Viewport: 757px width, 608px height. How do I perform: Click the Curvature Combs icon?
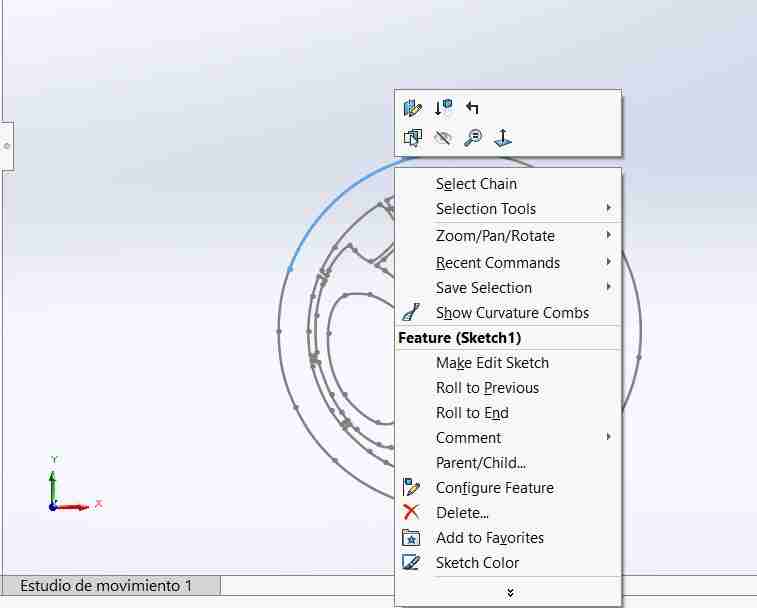[x=411, y=312]
